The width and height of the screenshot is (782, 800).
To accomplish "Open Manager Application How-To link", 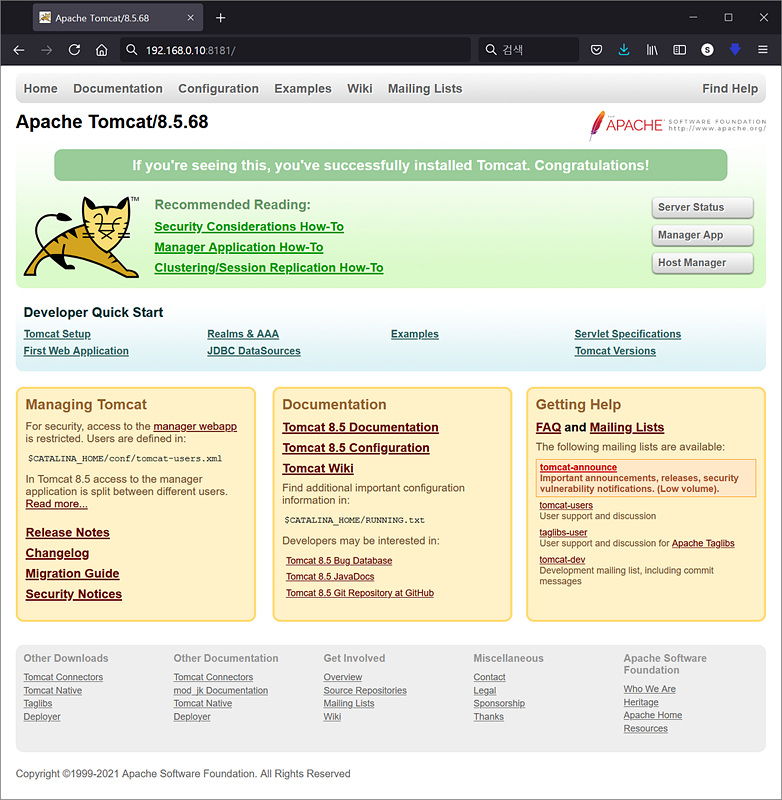I will click(239, 247).
